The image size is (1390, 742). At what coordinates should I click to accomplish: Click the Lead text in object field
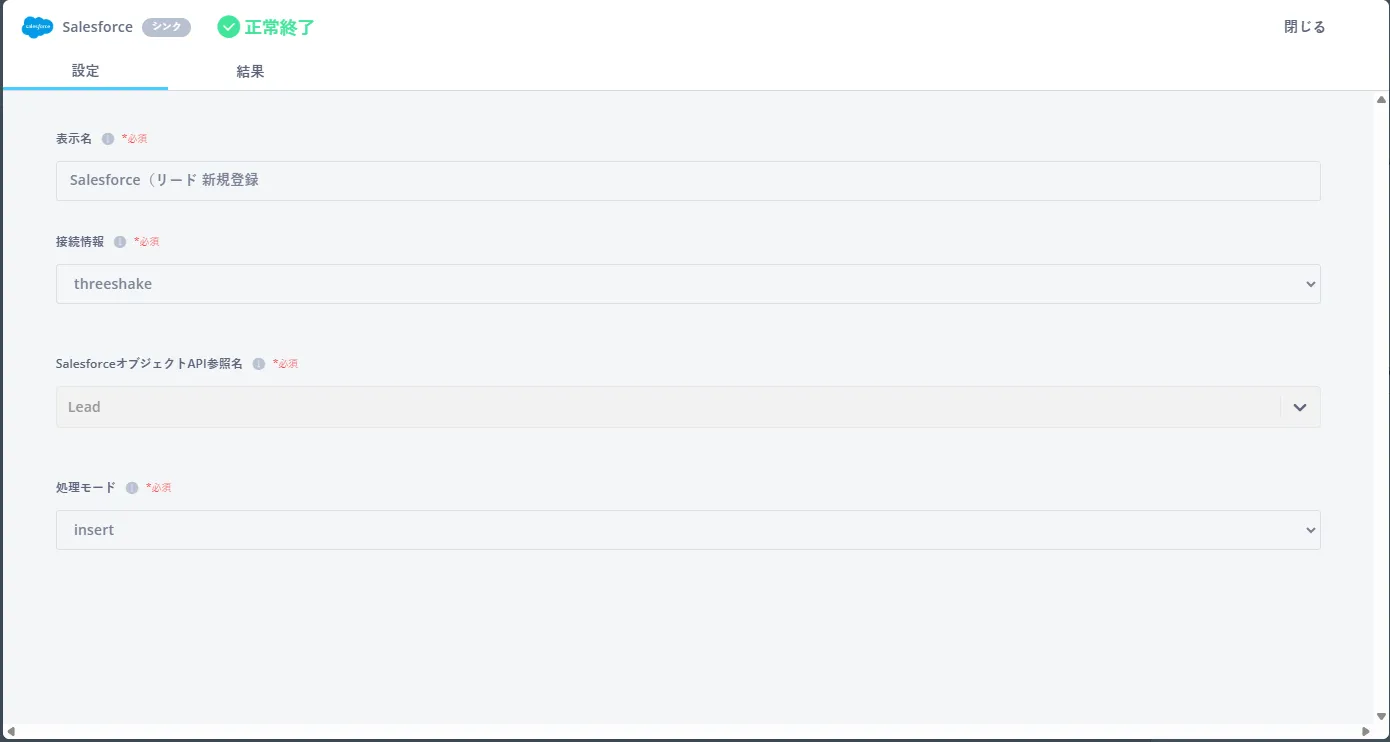click(84, 407)
